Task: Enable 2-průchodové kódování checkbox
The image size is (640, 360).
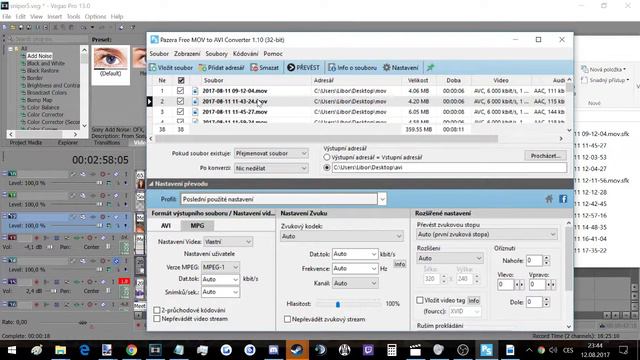Action: coord(157,310)
